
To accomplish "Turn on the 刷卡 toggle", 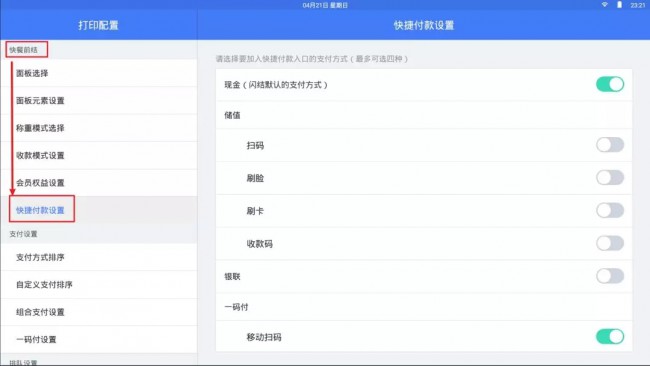I will pos(610,211).
